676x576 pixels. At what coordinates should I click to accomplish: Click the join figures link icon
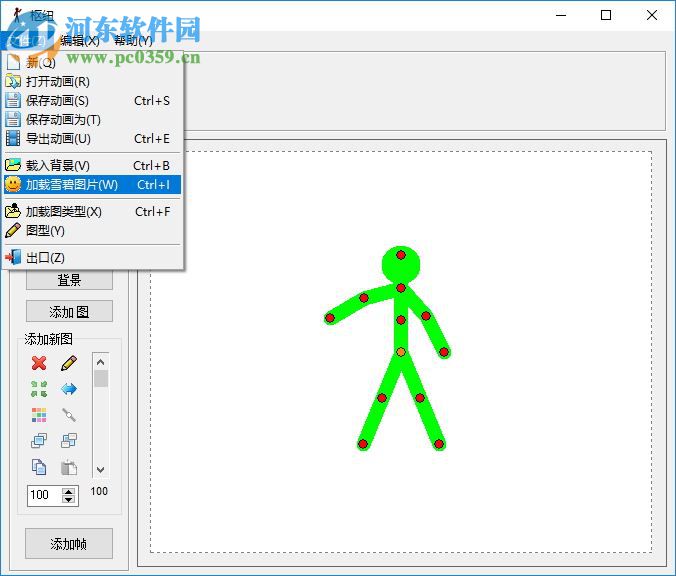click(69, 415)
